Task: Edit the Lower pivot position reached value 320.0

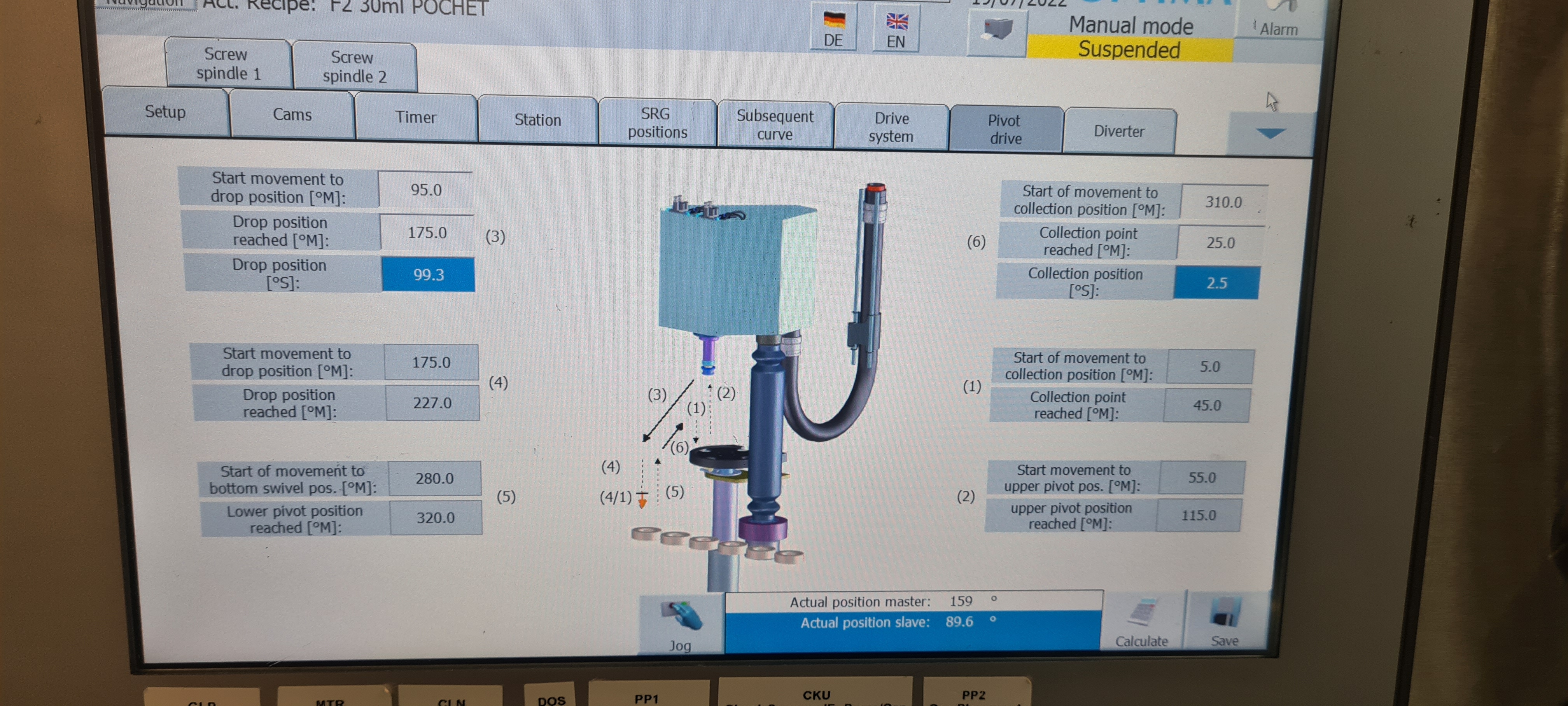Action: tap(435, 518)
